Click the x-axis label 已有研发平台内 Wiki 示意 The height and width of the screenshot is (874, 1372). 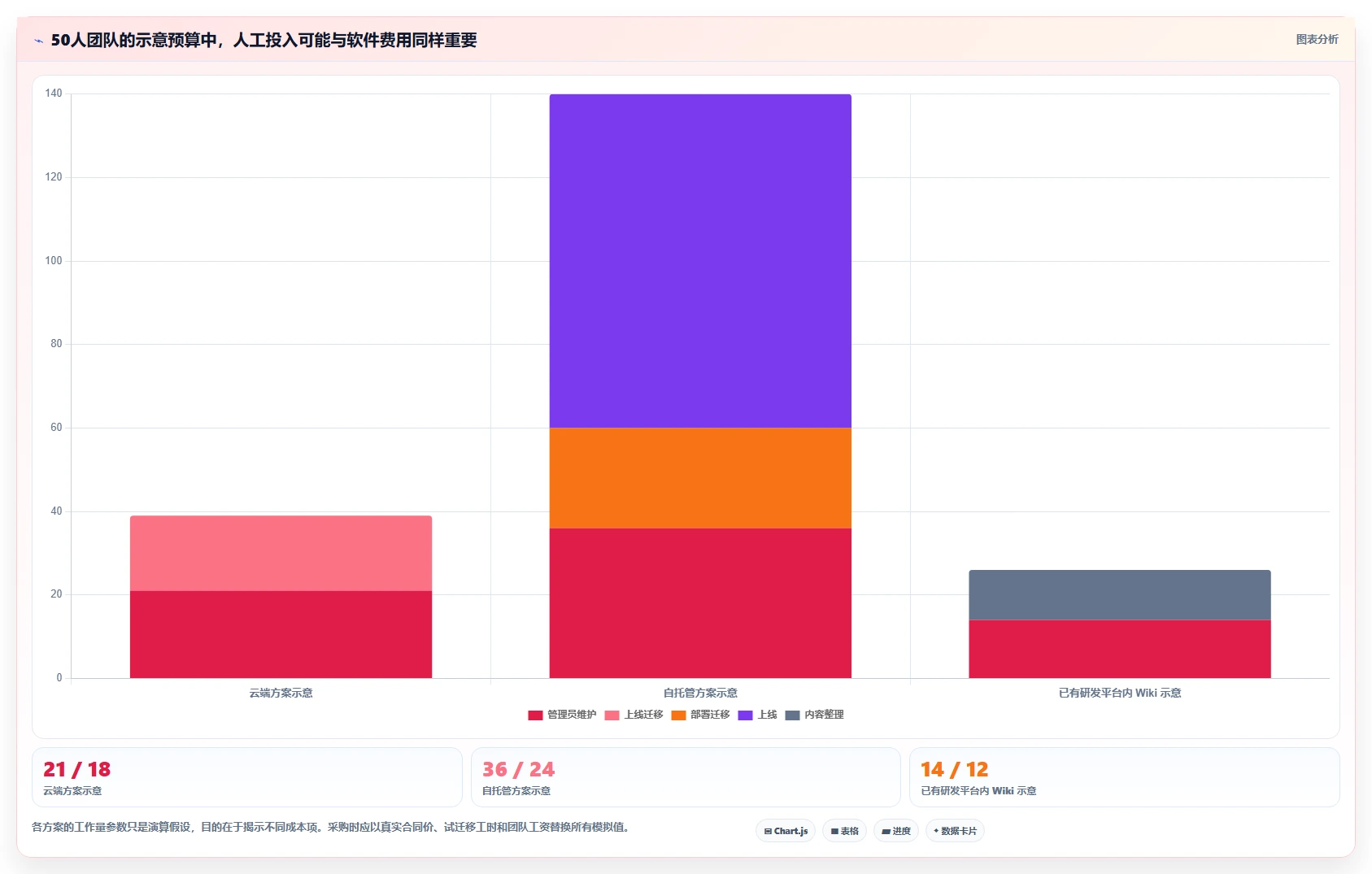pyautogui.click(x=1120, y=693)
